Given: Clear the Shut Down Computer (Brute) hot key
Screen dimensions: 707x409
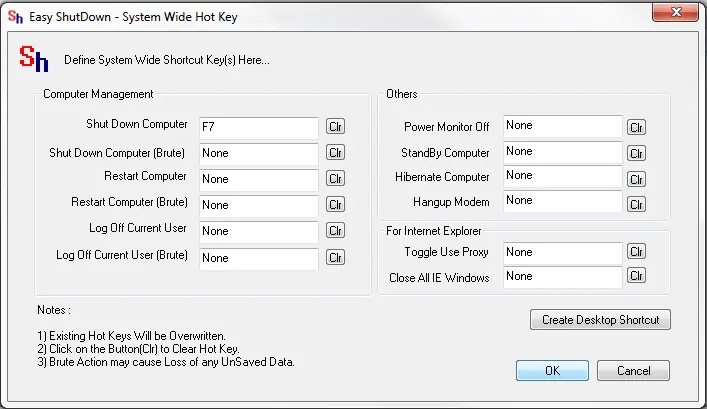Looking at the screenshot, I should click(x=336, y=153).
